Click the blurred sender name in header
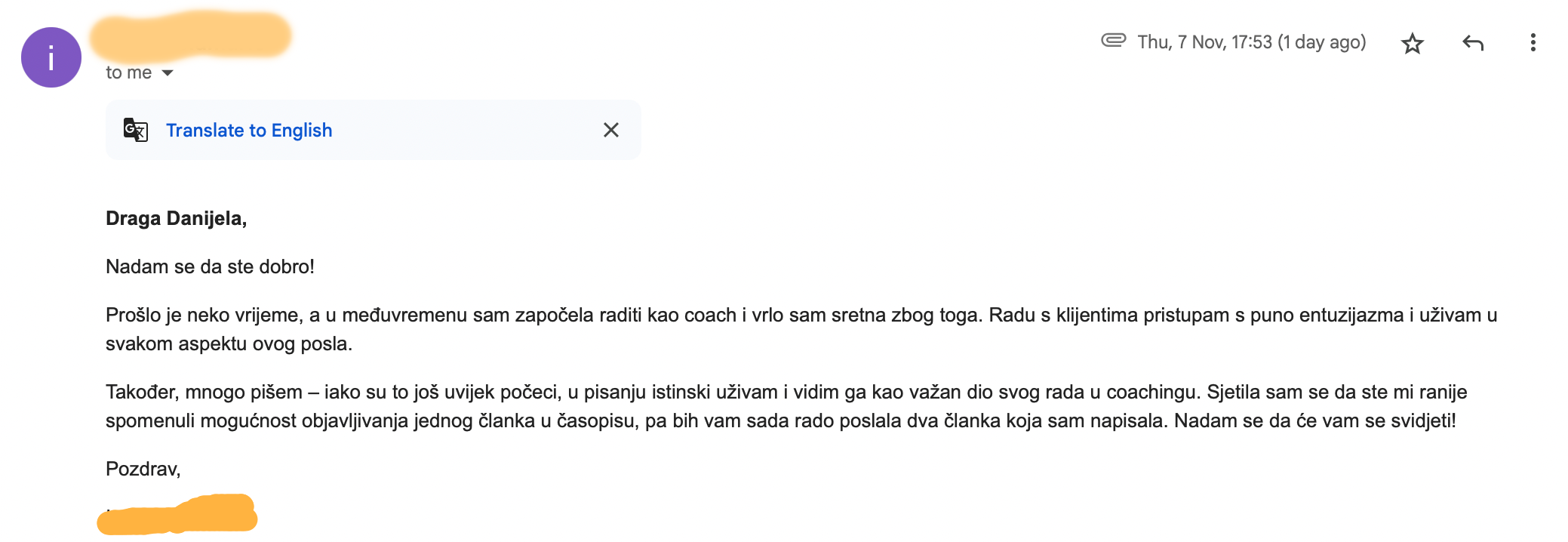1568x542 pixels. pyautogui.click(x=190, y=35)
